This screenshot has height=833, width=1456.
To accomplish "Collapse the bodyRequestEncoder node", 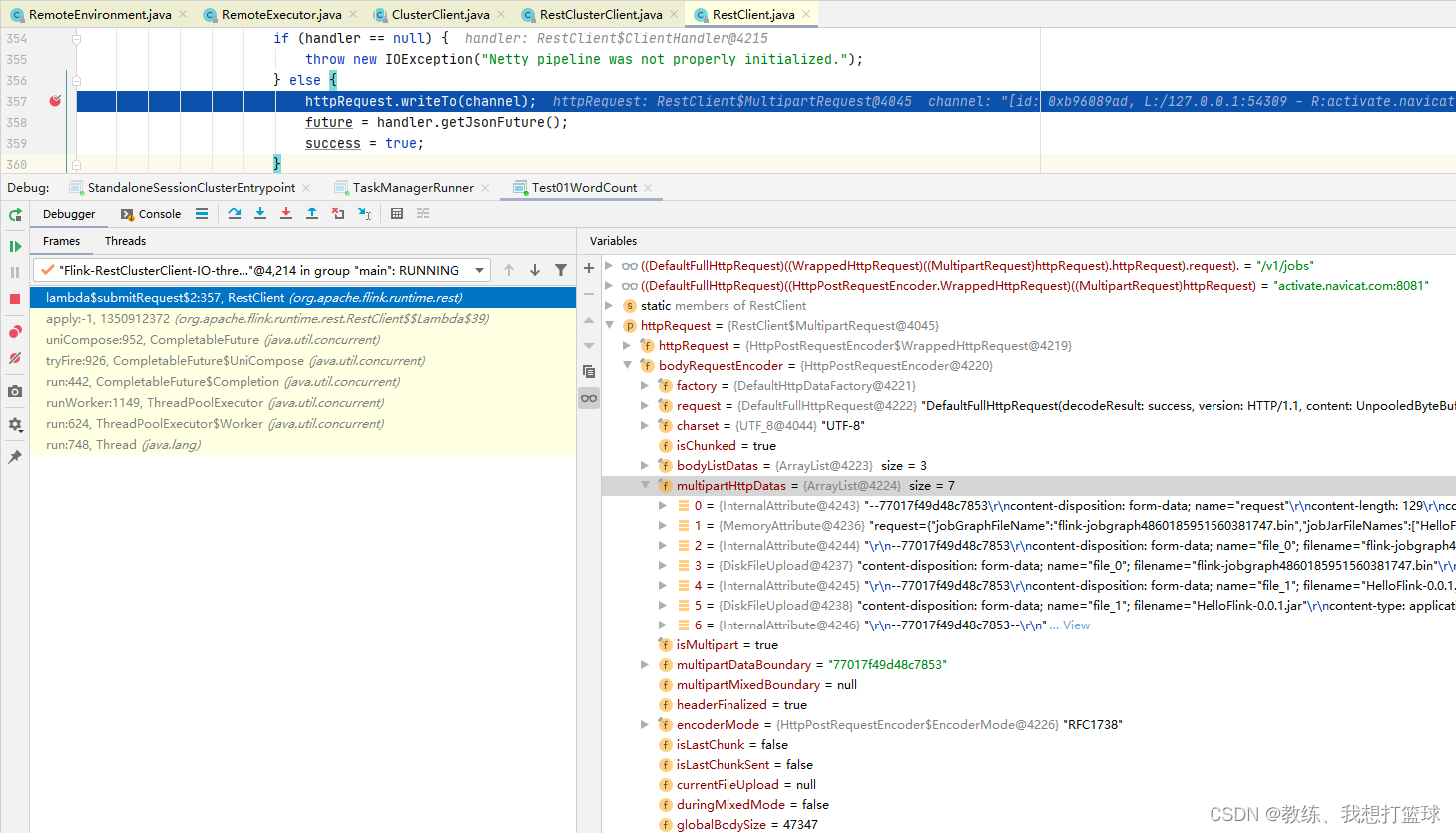I will [x=627, y=365].
